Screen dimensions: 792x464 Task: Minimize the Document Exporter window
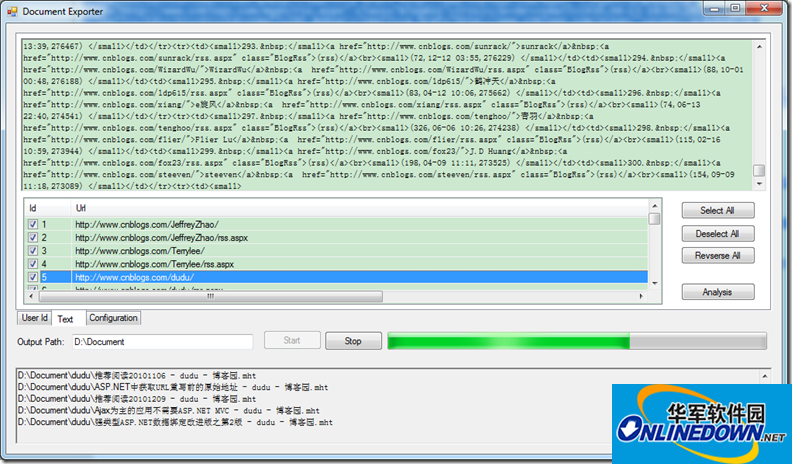pos(714,8)
